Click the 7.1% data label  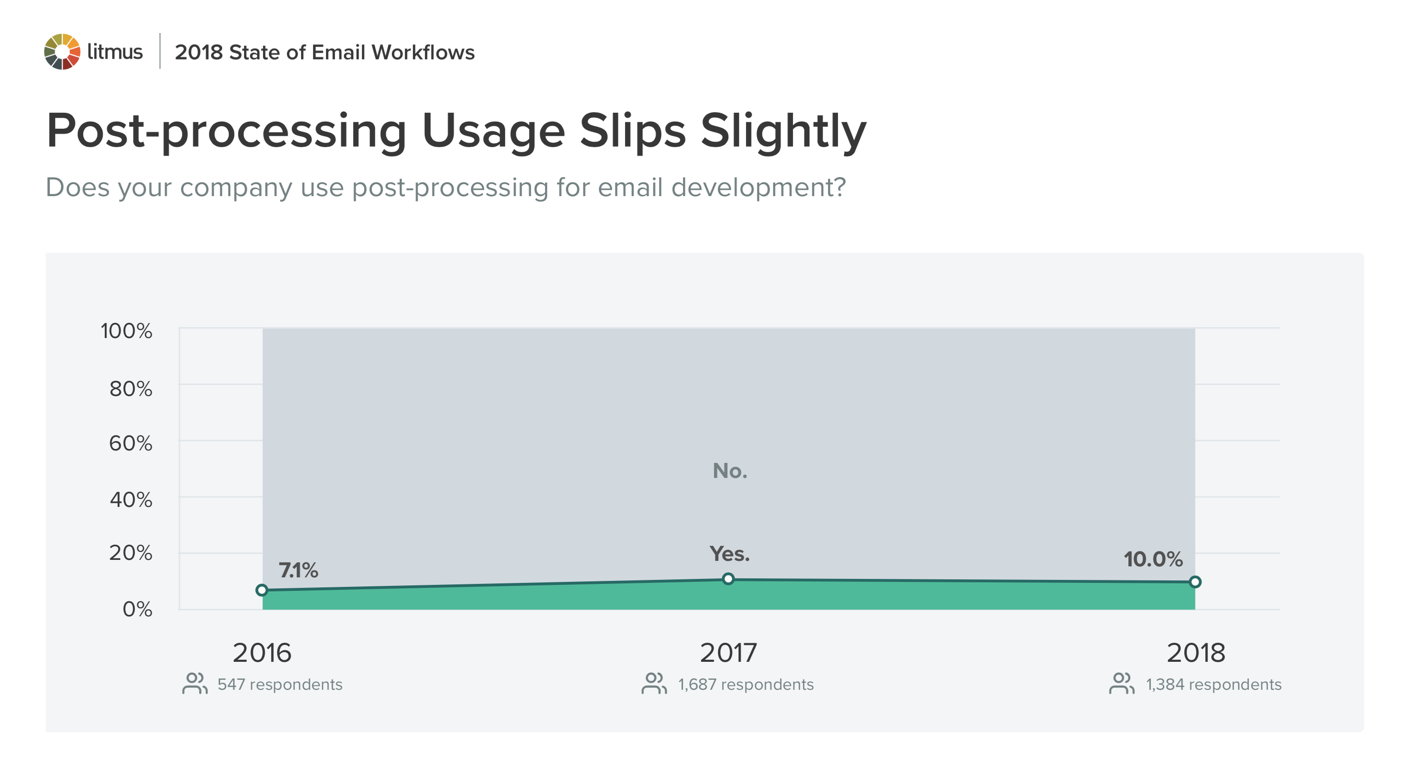coord(298,570)
